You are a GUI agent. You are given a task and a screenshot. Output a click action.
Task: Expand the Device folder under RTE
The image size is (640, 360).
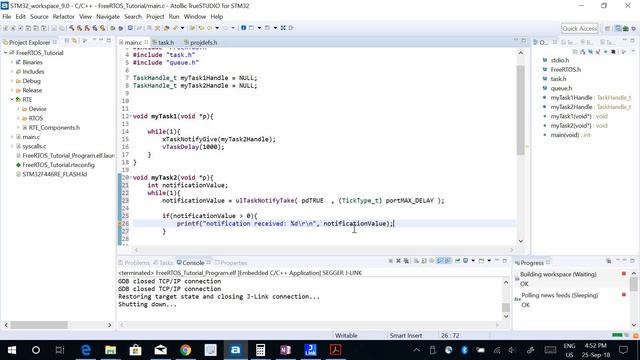tap(18, 109)
